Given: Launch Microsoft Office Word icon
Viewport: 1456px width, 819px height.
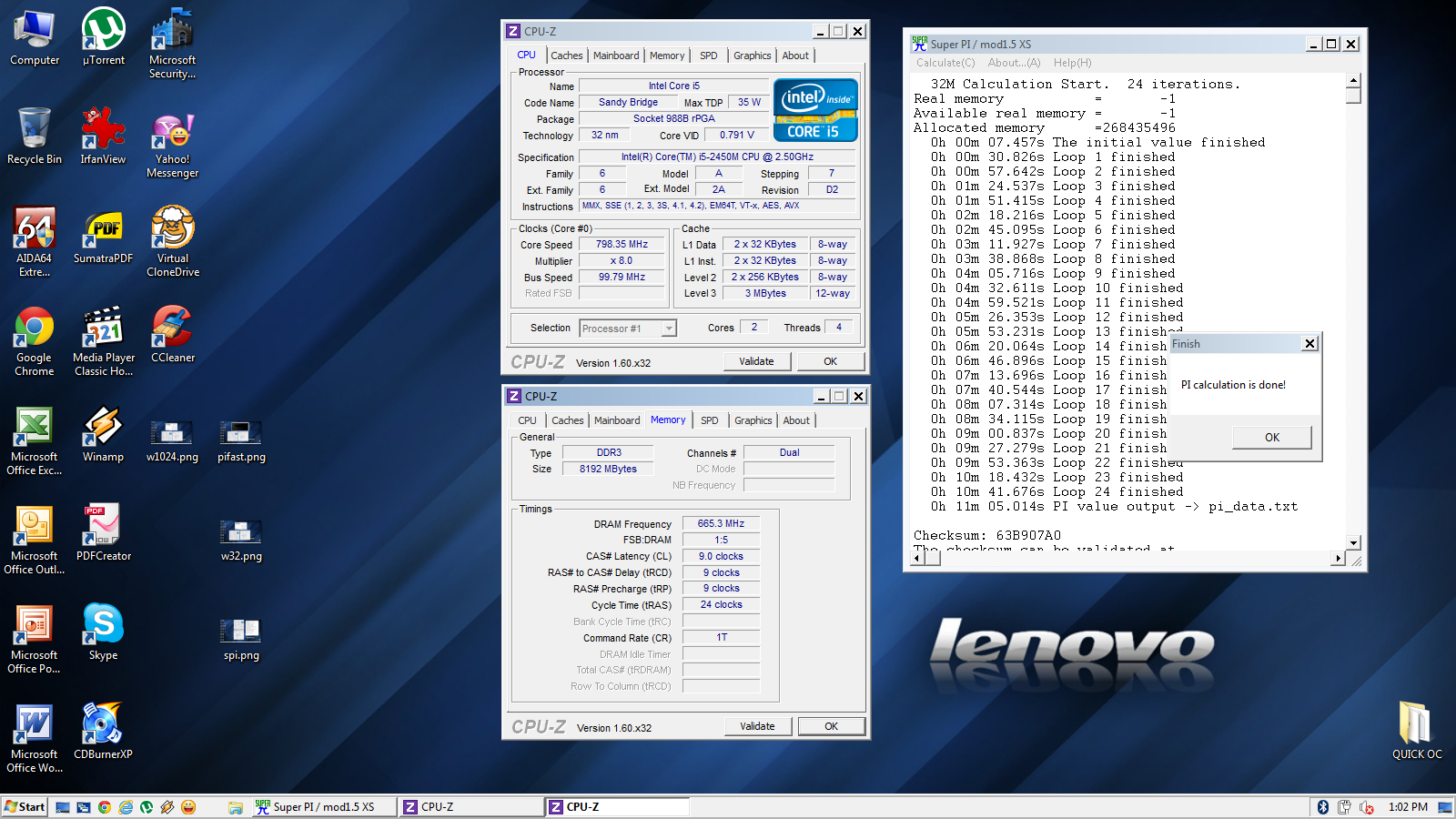Looking at the screenshot, I should click(x=35, y=738).
